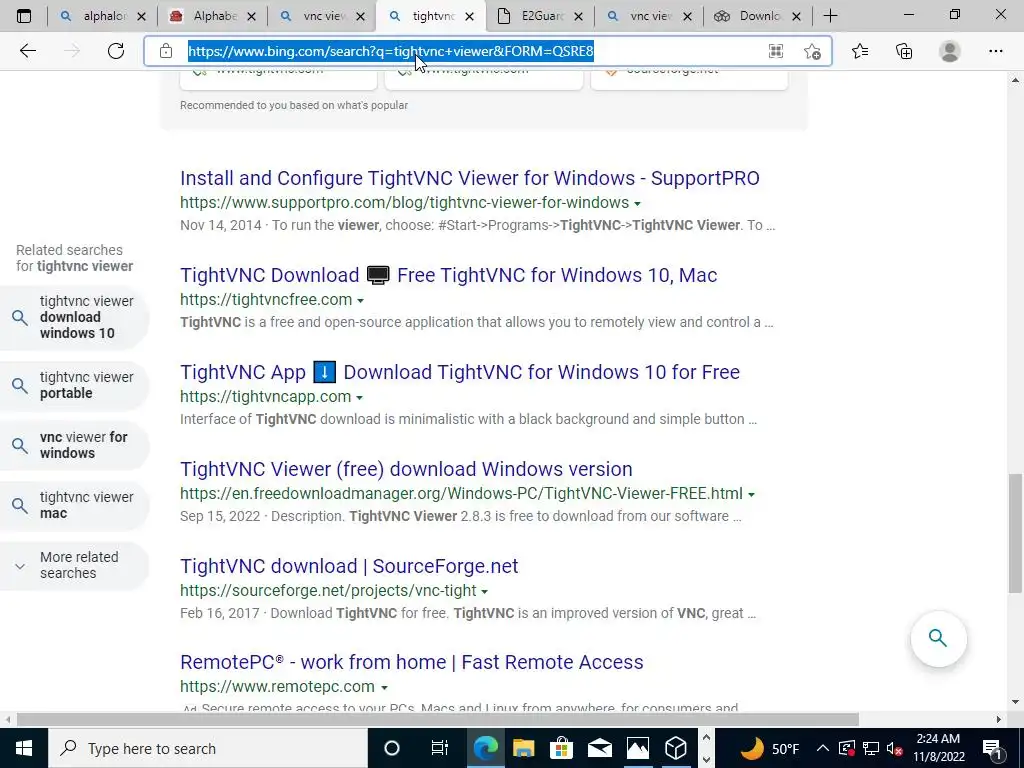Open the network tray icon
The height and width of the screenshot is (768, 1024).
[871, 748]
